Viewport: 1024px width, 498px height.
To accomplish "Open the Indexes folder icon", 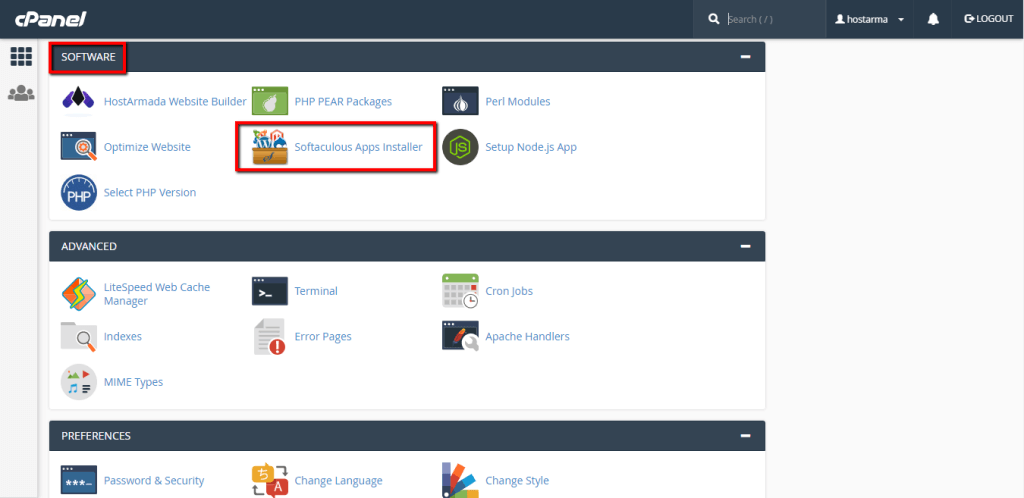I will point(78,337).
